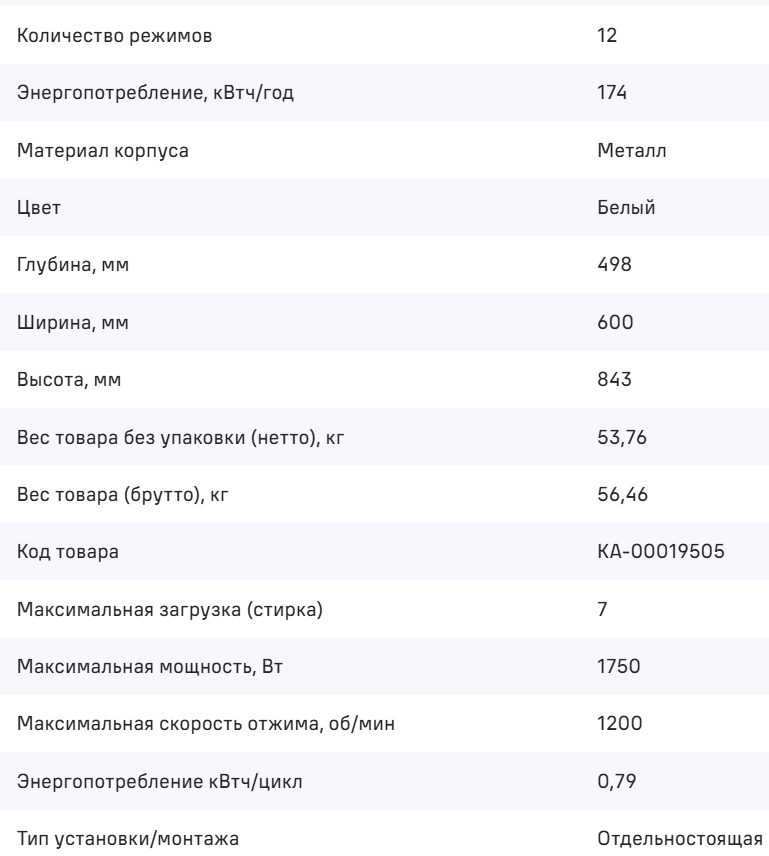Click the 'Максимальная загрузка (стирка)' label

170,609
